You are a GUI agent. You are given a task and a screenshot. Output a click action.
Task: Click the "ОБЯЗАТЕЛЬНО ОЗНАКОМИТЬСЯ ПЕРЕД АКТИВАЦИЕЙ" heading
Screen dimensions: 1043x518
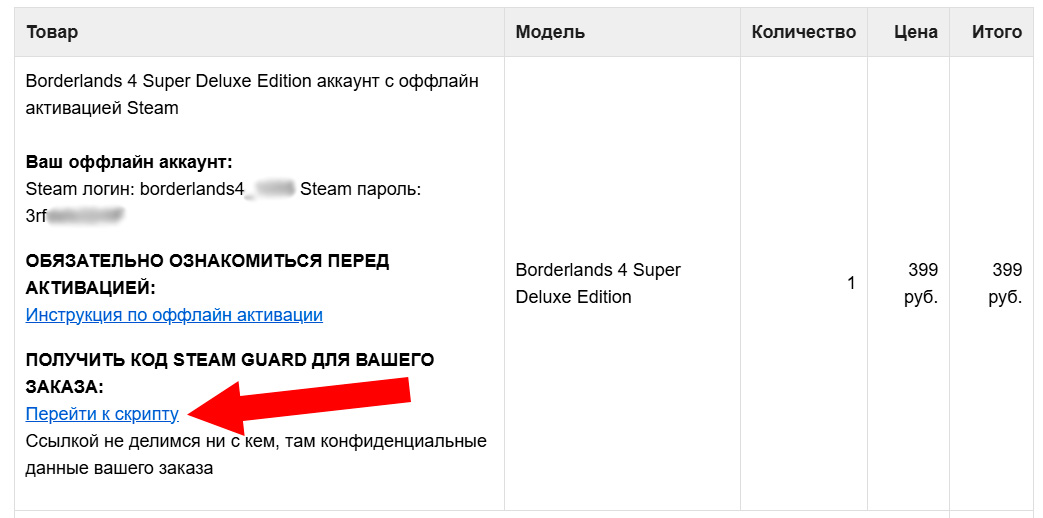tap(207, 274)
